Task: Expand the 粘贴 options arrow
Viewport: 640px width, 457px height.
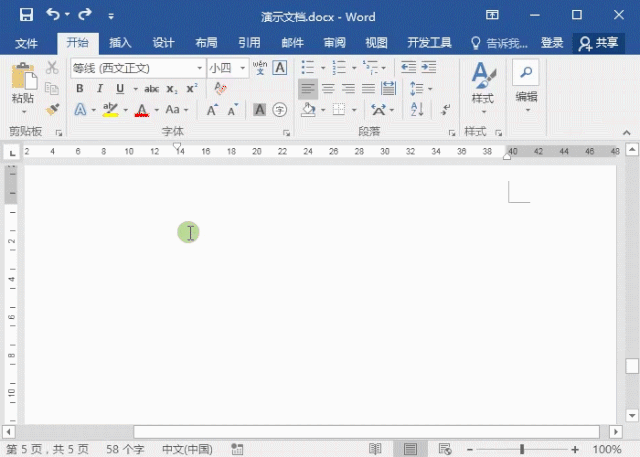Action: click(24, 111)
